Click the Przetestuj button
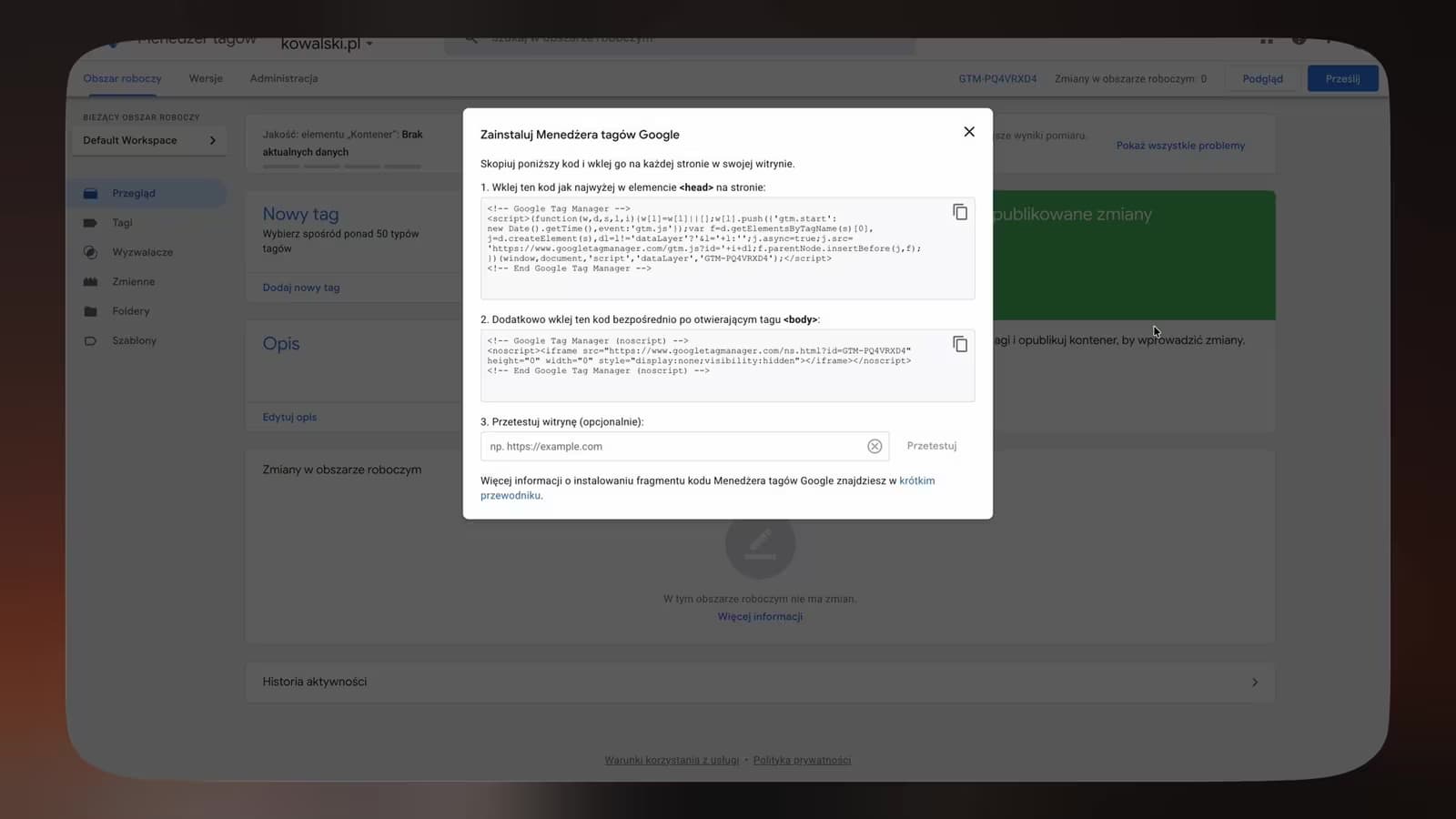This screenshot has height=819, width=1456. click(932, 446)
